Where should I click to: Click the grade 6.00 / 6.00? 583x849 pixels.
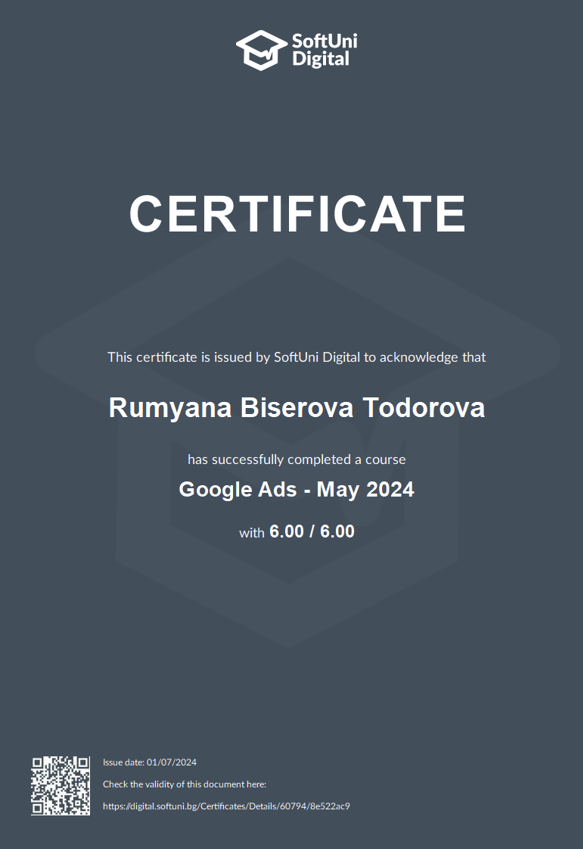pos(312,532)
